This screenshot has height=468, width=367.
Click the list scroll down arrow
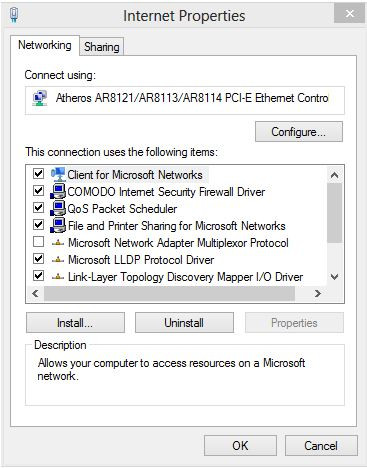(x=334, y=277)
